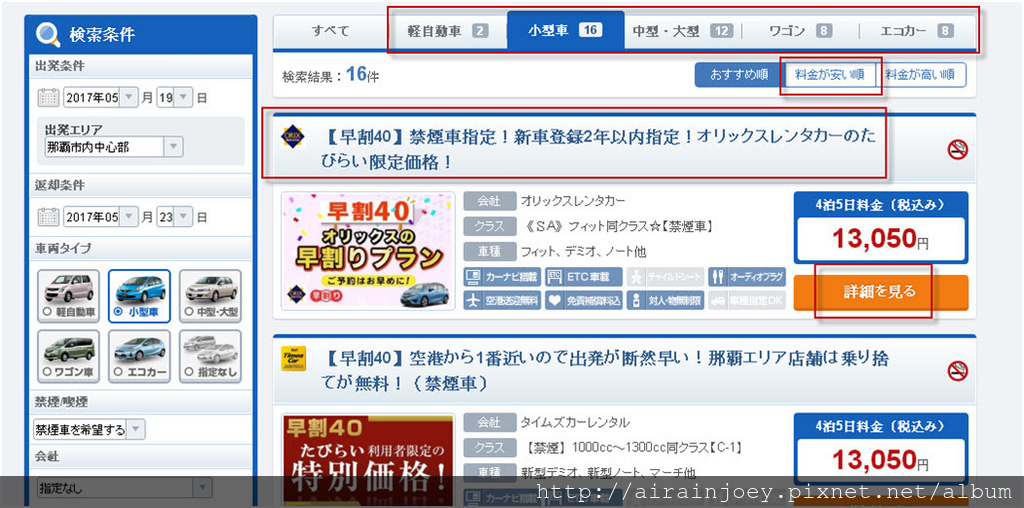
Task: Click the search conditions magnifier icon
Action: [48, 35]
